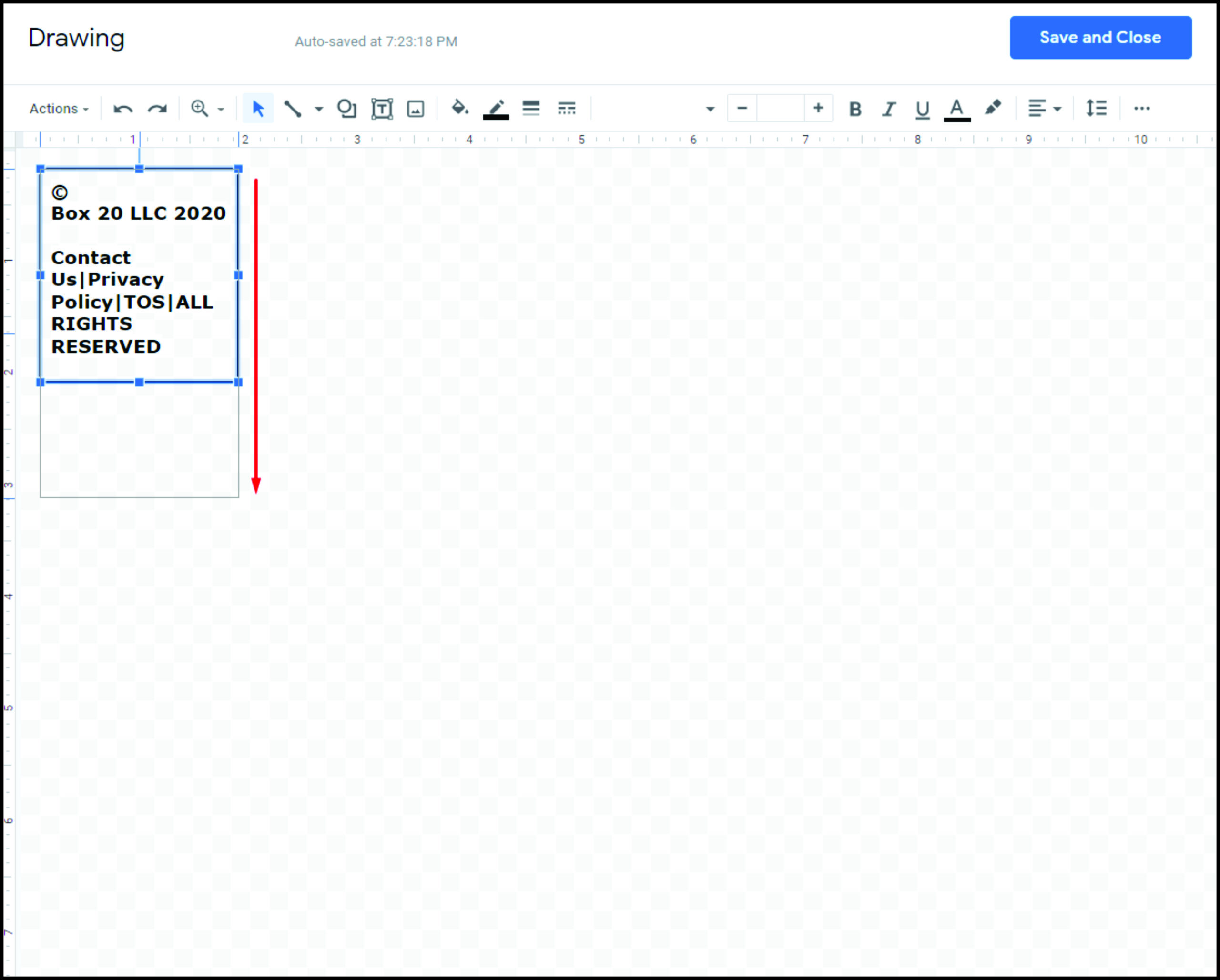Toggle Italic formatting
The image size is (1220, 980).
888,109
